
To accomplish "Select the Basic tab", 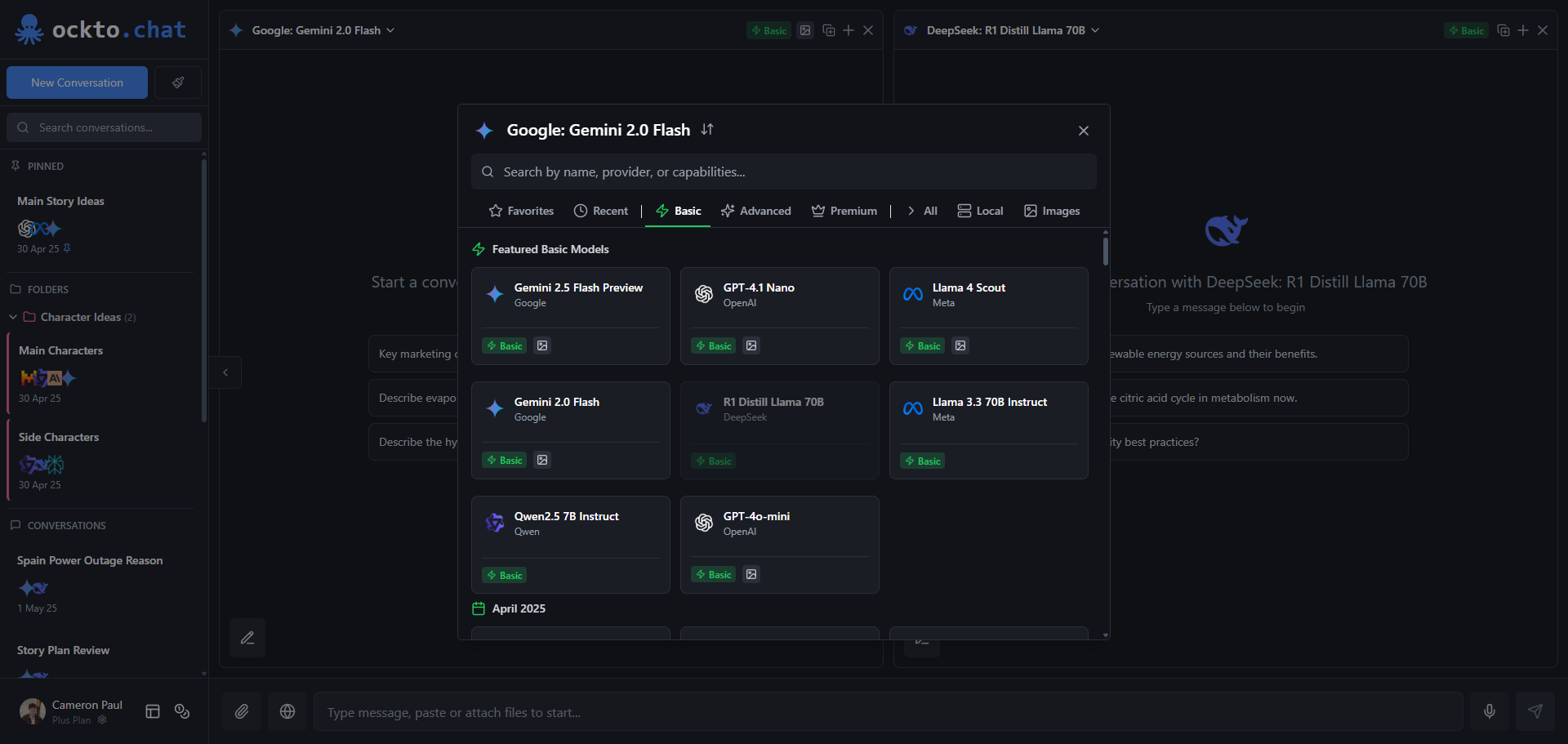I will (x=678, y=211).
